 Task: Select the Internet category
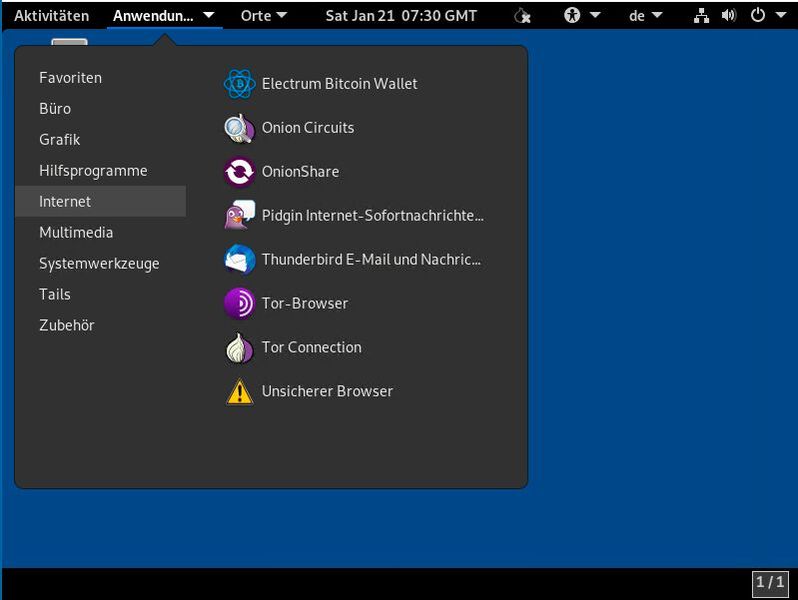pyautogui.click(x=101, y=202)
